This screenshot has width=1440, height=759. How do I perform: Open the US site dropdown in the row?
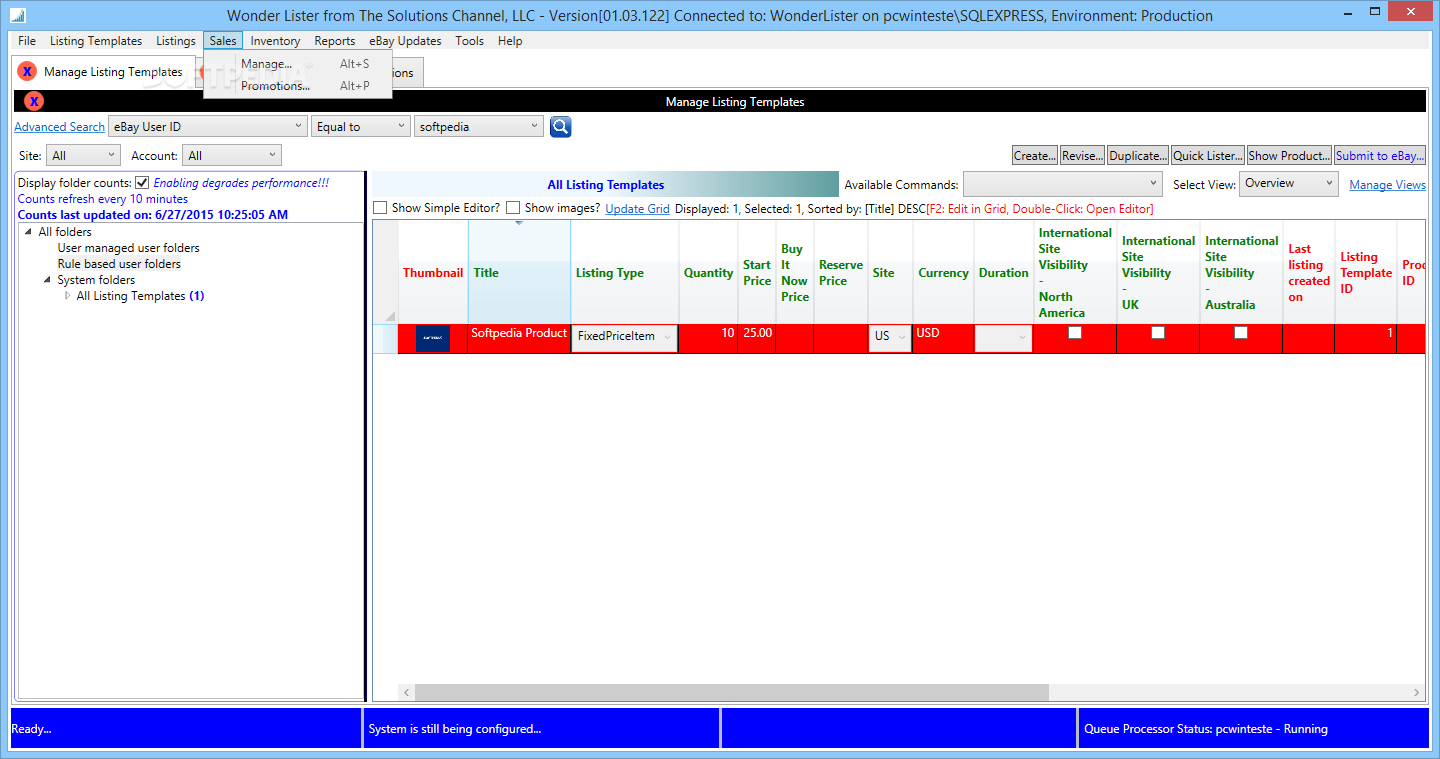click(890, 337)
